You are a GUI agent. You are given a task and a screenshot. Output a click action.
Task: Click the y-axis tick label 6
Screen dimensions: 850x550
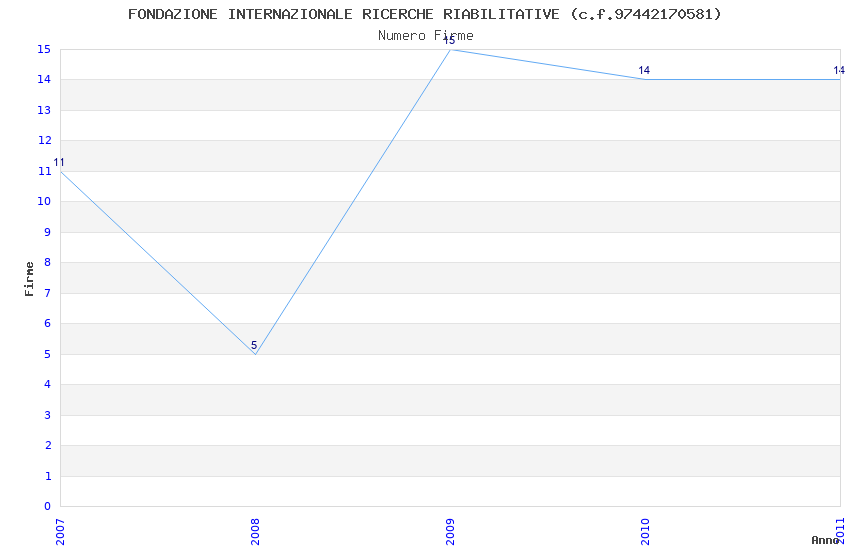(48, 323)
